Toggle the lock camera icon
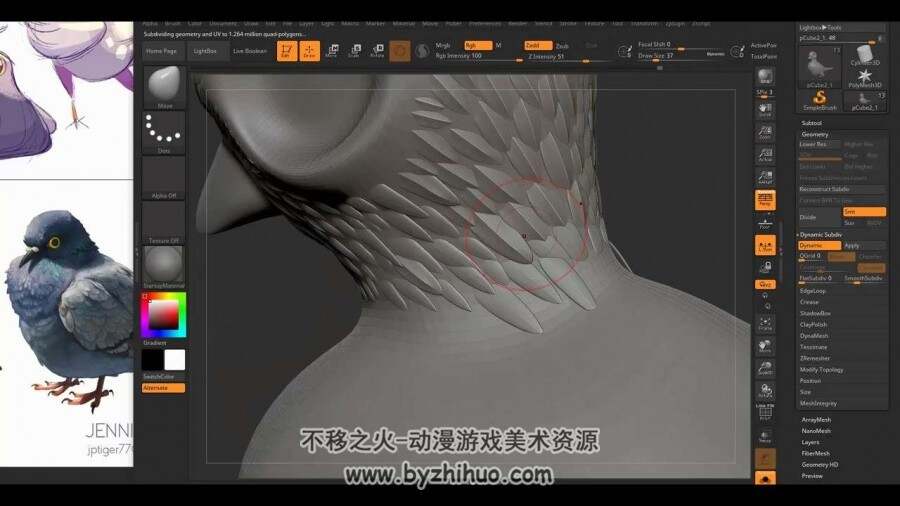This screenshot has height=506, width=900. pyautogui.click(x=765, y=267)
